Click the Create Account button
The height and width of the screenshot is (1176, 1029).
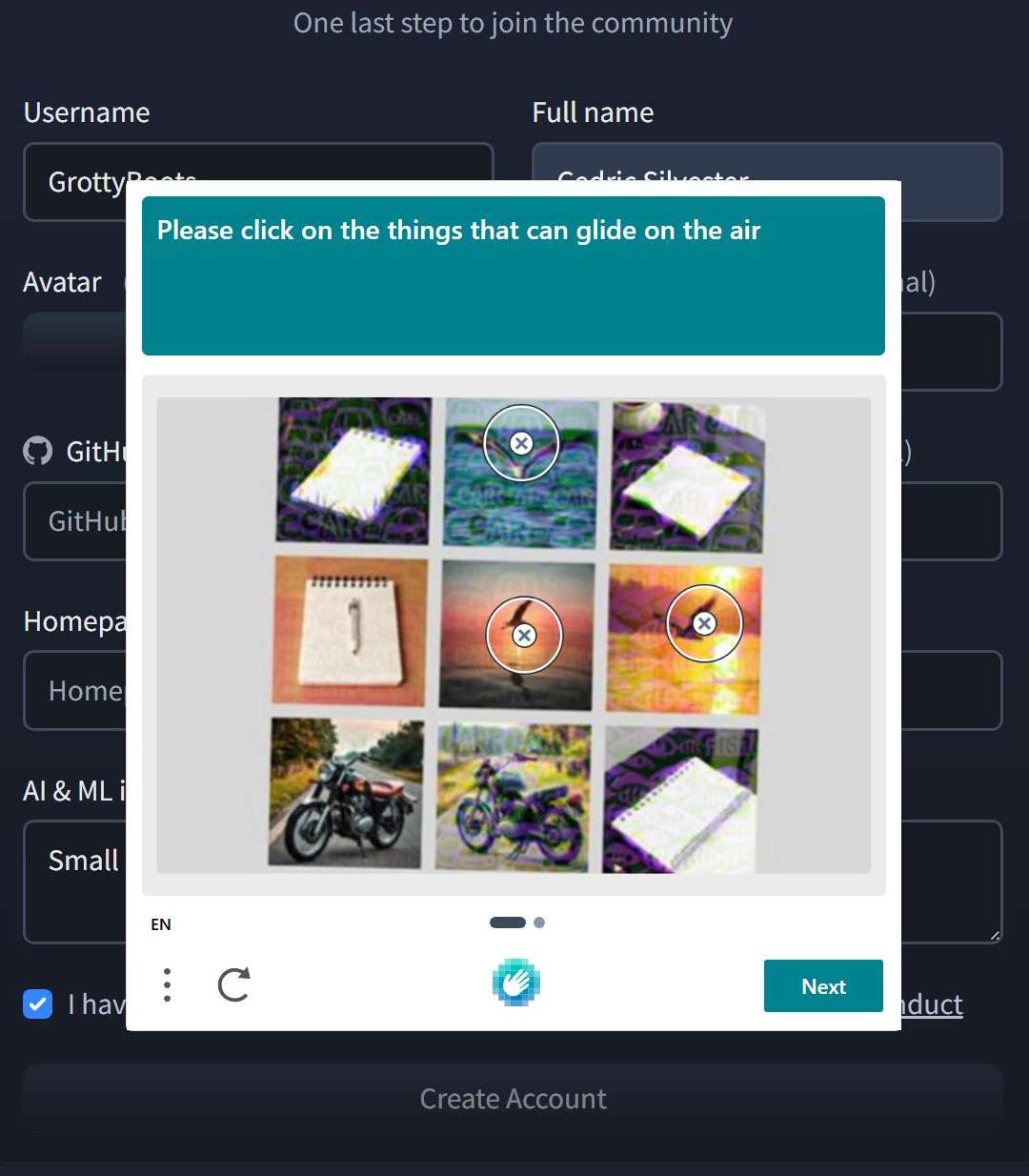point(514,1099)
